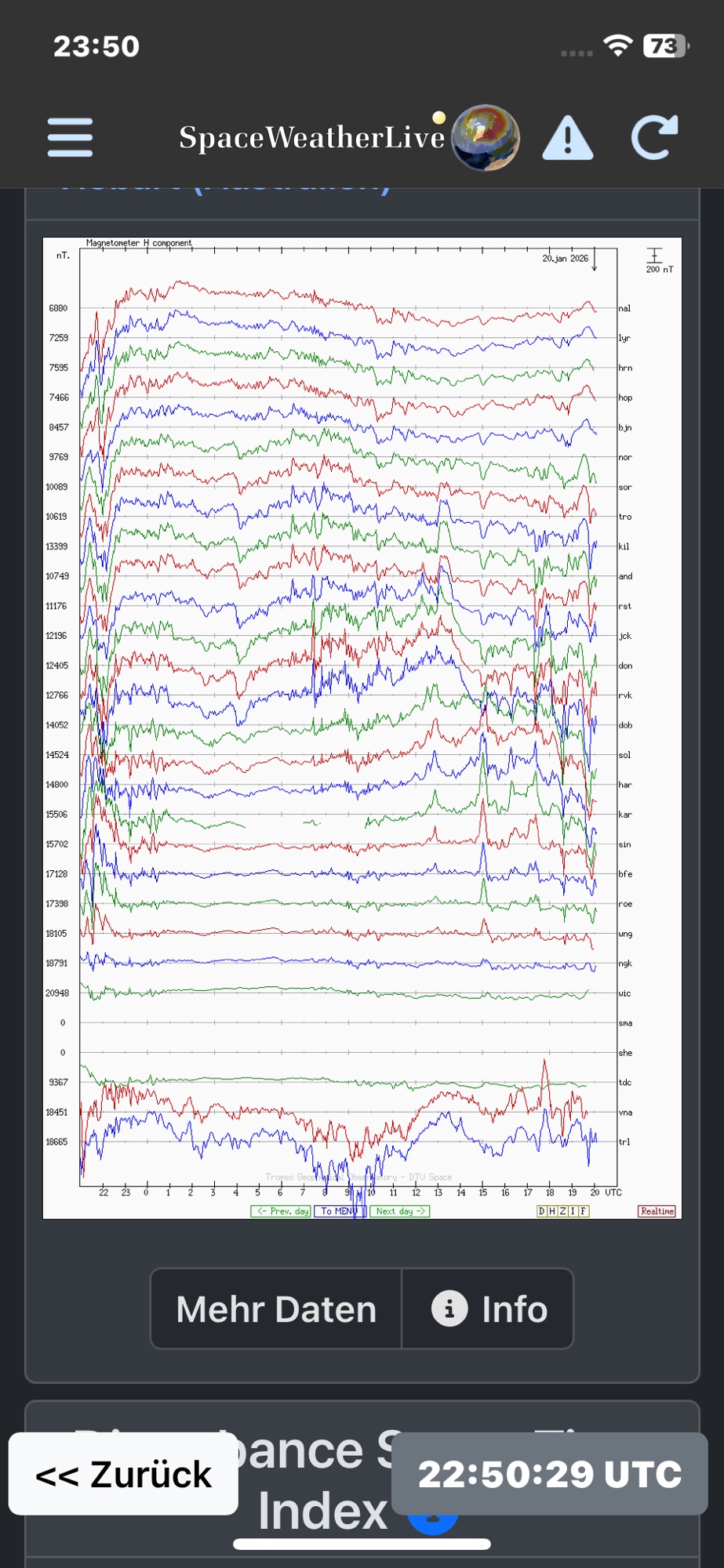This screenshot has width=724, height=1568.
Task: Go to previous day of magnetometer data
Action: tap(282, 1211)
